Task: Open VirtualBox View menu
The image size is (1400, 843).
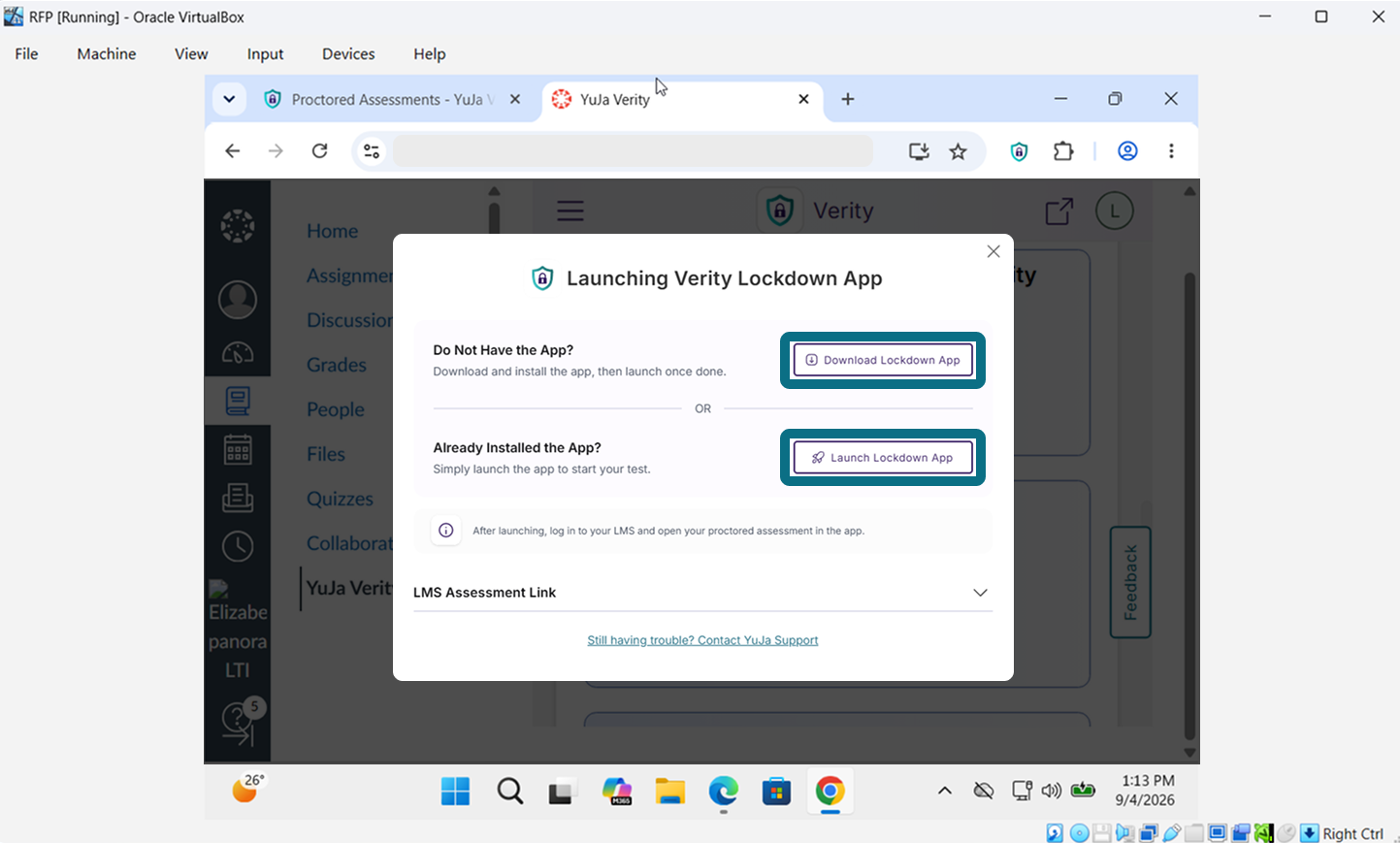Action: 191,53
